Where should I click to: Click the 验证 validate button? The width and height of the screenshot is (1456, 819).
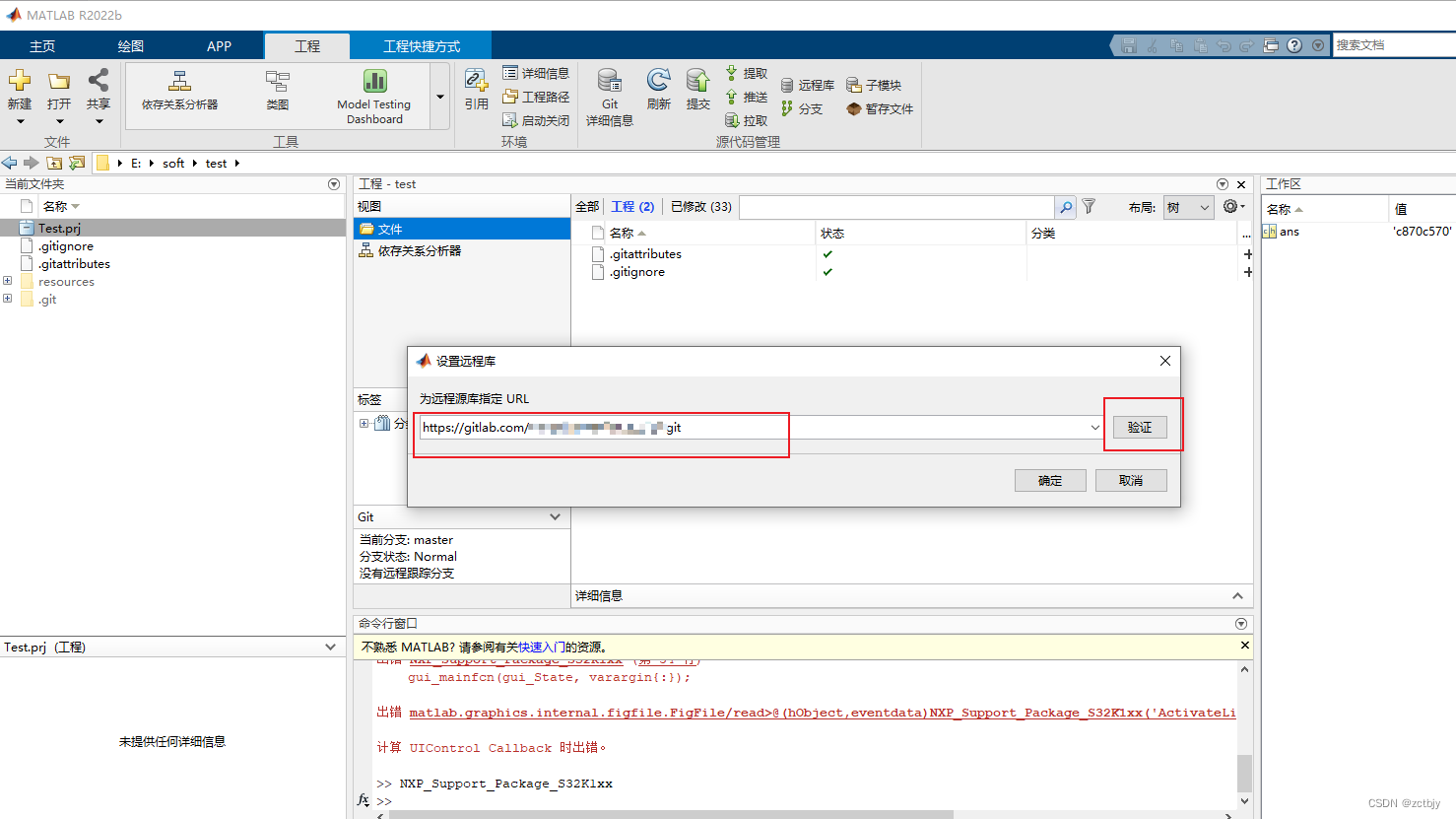[x=1140, y=428]
